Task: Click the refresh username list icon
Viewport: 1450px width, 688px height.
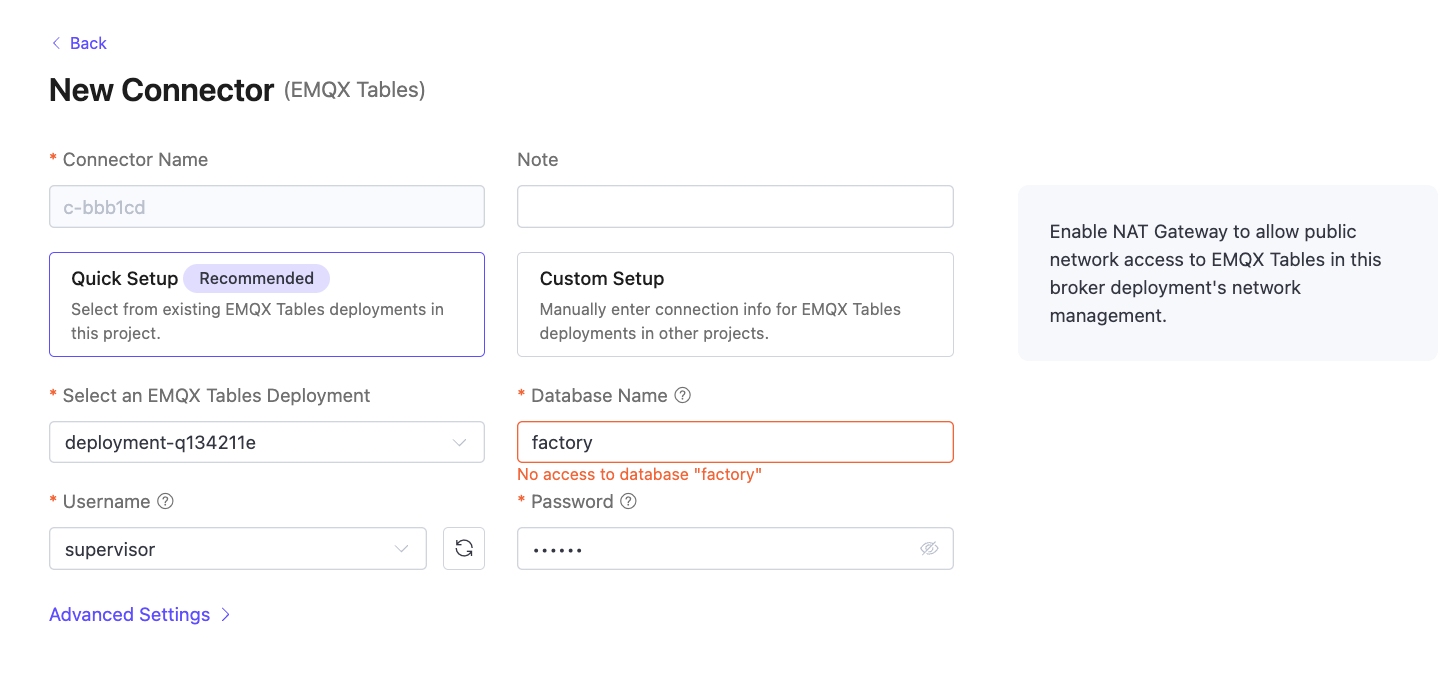Action: (464, 548)
